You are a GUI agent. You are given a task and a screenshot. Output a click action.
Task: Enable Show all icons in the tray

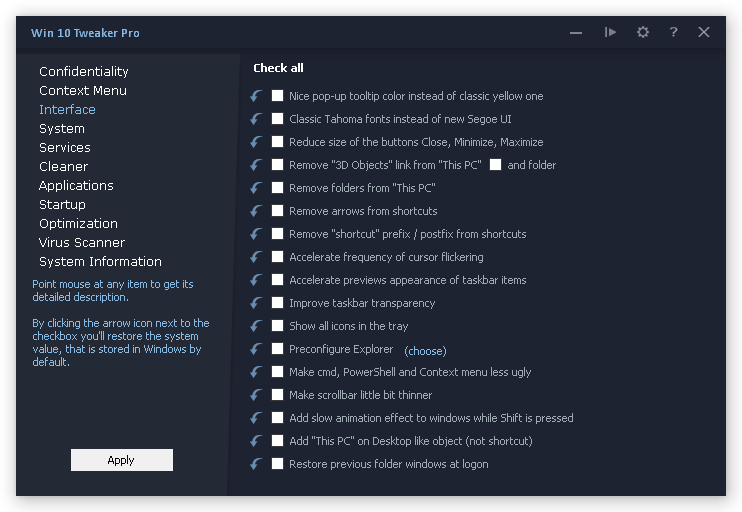click(x=278, y=326)
